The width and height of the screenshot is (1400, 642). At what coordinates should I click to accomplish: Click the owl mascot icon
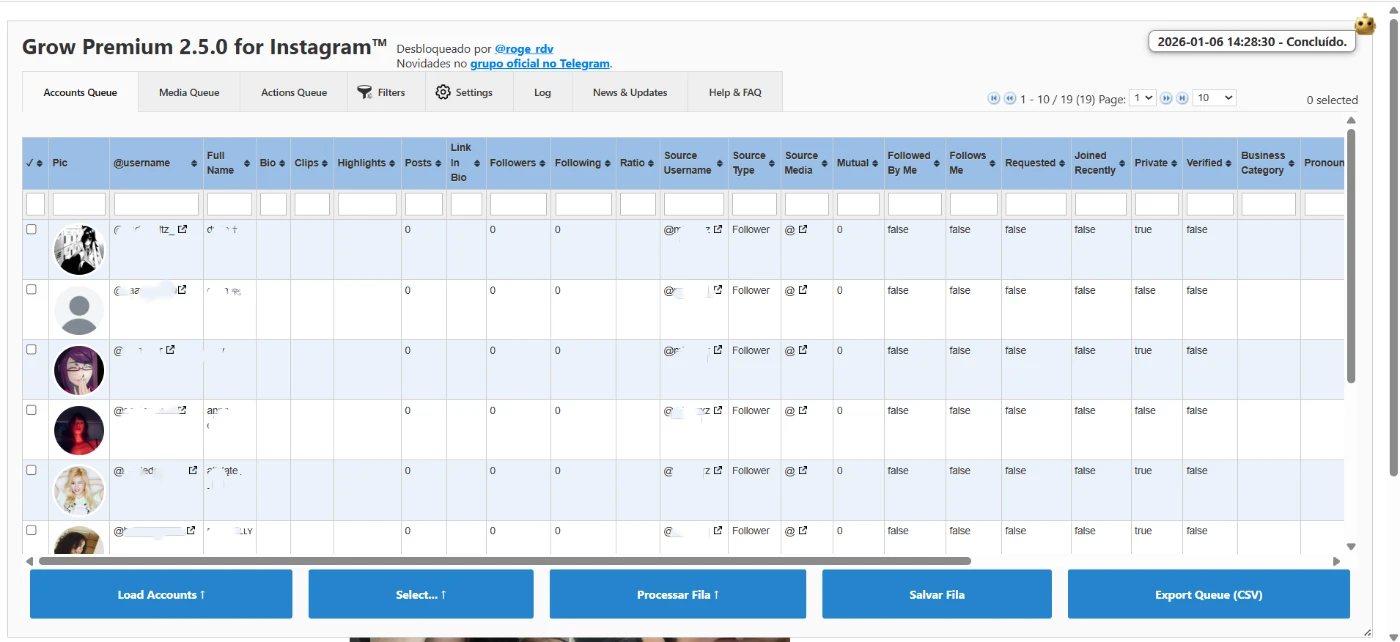pyautogui.click(x=1365, y=24)
